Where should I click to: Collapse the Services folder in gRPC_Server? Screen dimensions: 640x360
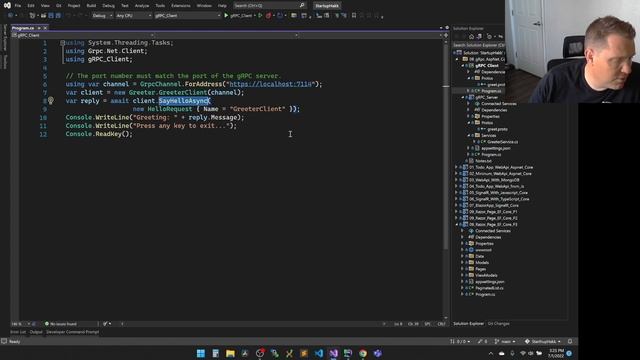pyautogui.click(x=469, y=136)
